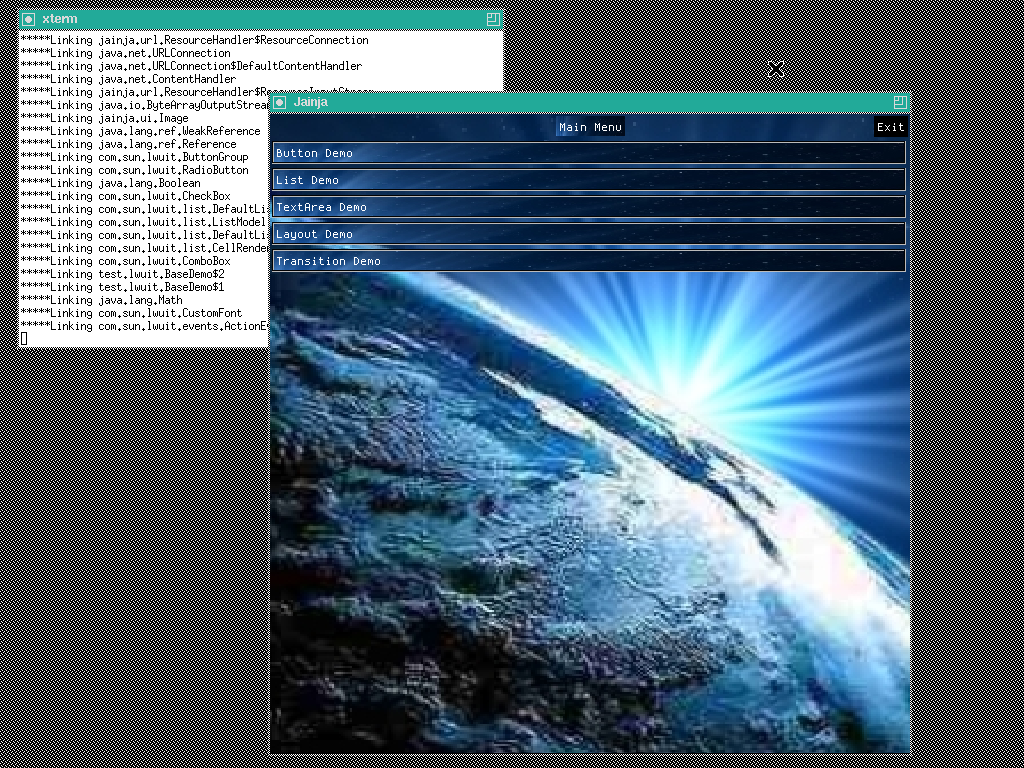Open the Layout Demo entry
The width and height of the screenshot is (1024, 768).
(589, 234)
